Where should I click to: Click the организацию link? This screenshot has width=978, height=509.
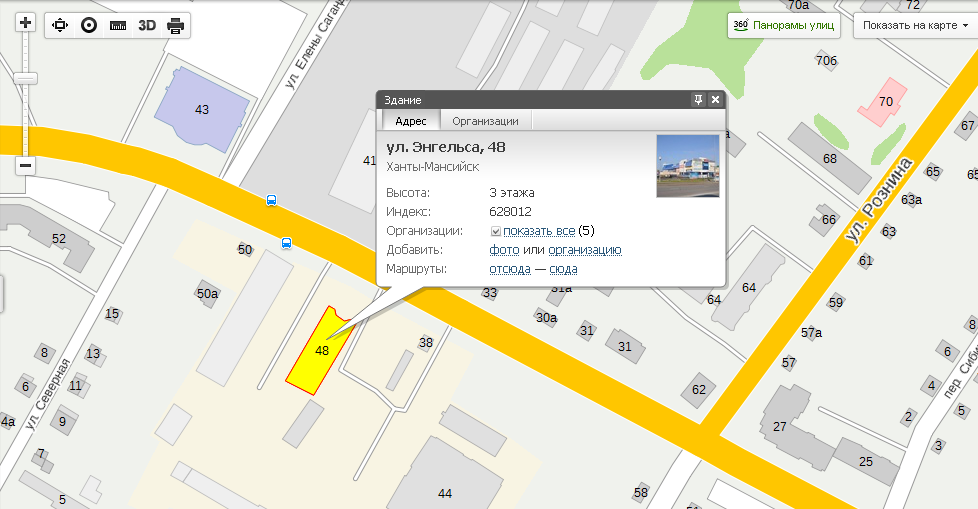[585, 250]
